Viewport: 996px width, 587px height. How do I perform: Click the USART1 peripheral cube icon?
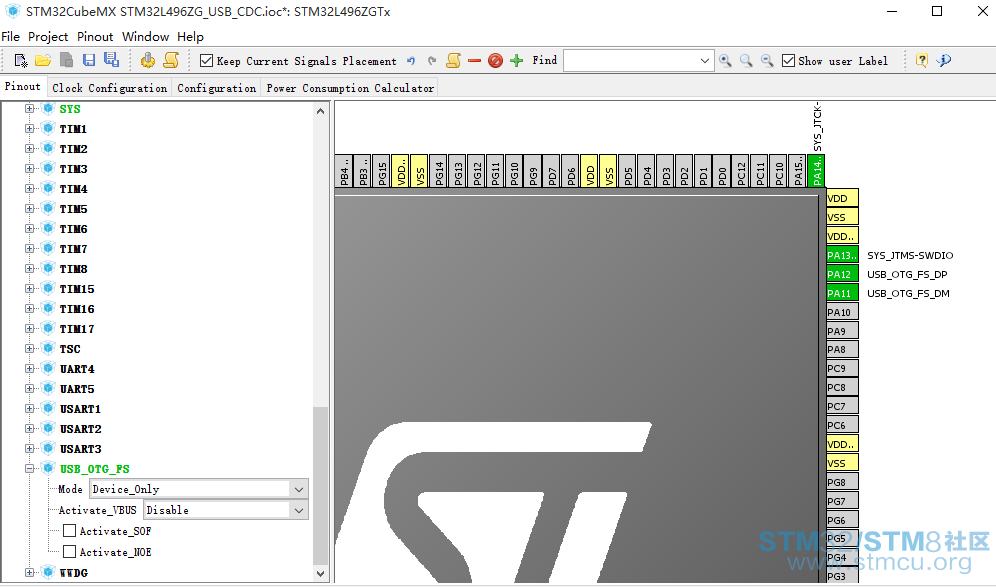[x=48, y=408]
